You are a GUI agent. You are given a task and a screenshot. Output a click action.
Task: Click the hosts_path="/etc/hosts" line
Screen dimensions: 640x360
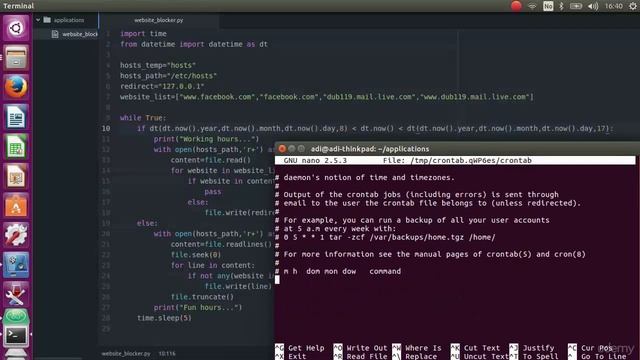[x=168, y=76]
